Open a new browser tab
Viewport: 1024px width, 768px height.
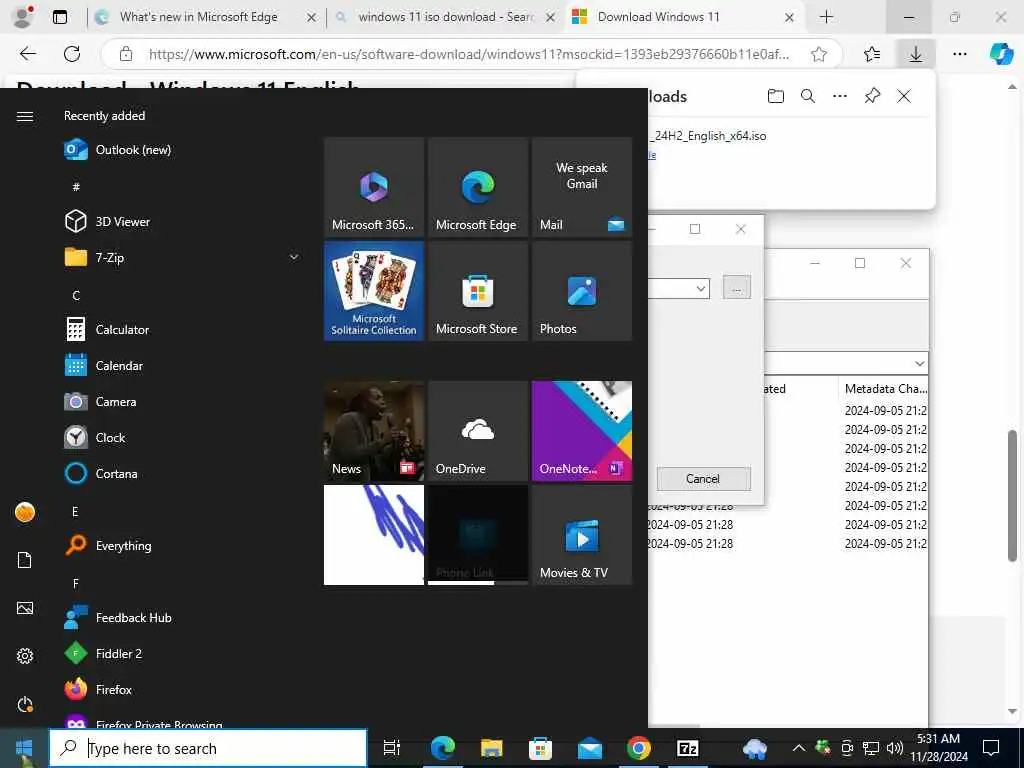[826, 17]
